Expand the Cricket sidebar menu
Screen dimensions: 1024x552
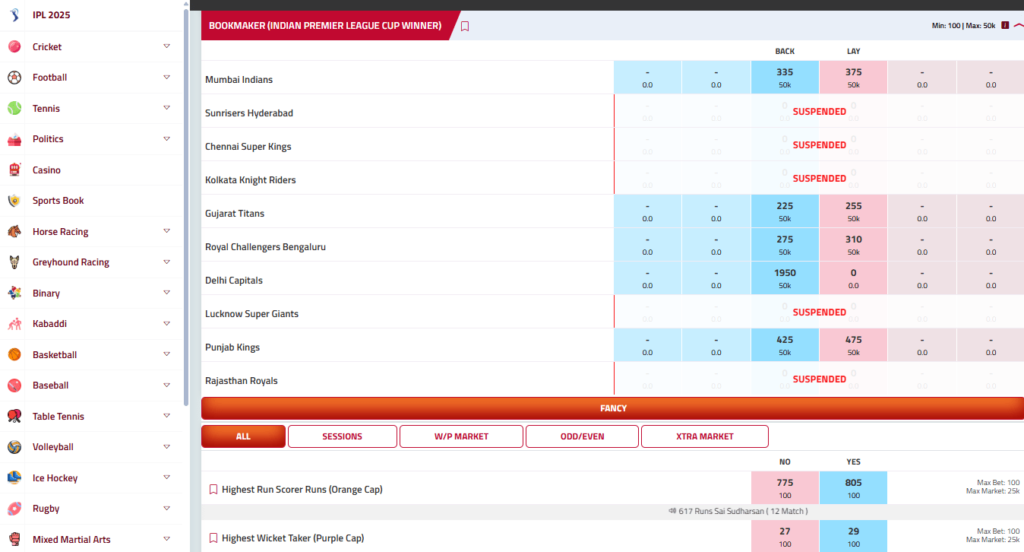167,46
